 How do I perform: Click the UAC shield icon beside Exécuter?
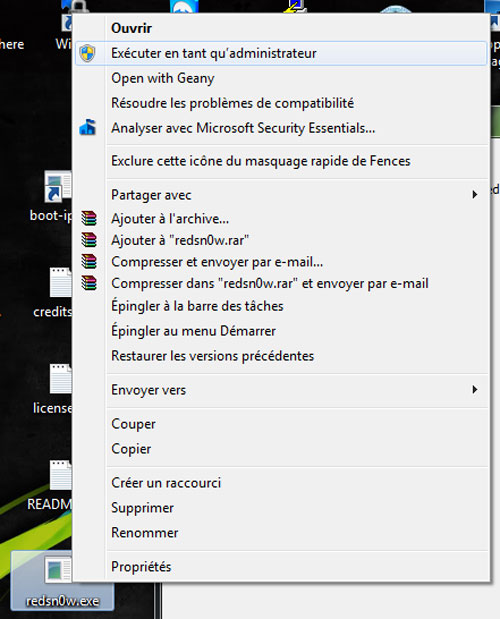coord(87,53)
